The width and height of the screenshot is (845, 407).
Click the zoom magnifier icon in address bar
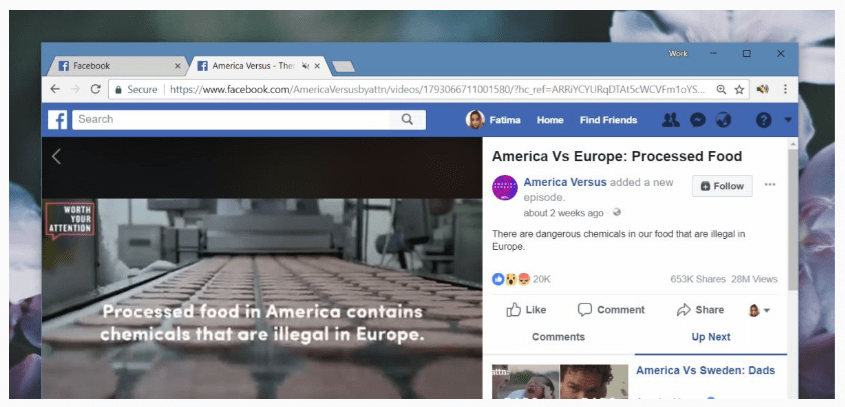point(721,89)
